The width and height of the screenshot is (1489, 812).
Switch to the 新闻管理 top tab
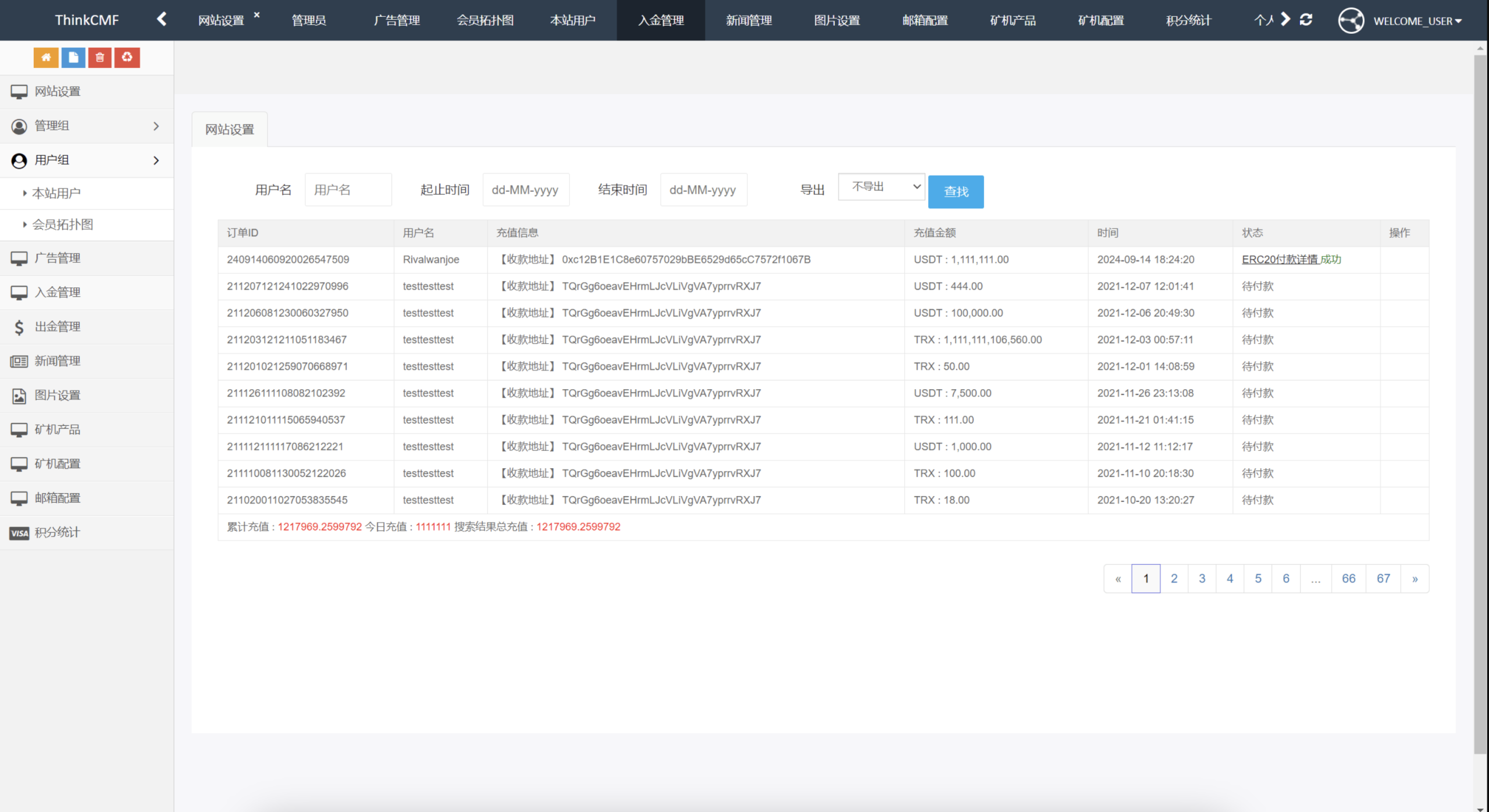pos(749,20)
